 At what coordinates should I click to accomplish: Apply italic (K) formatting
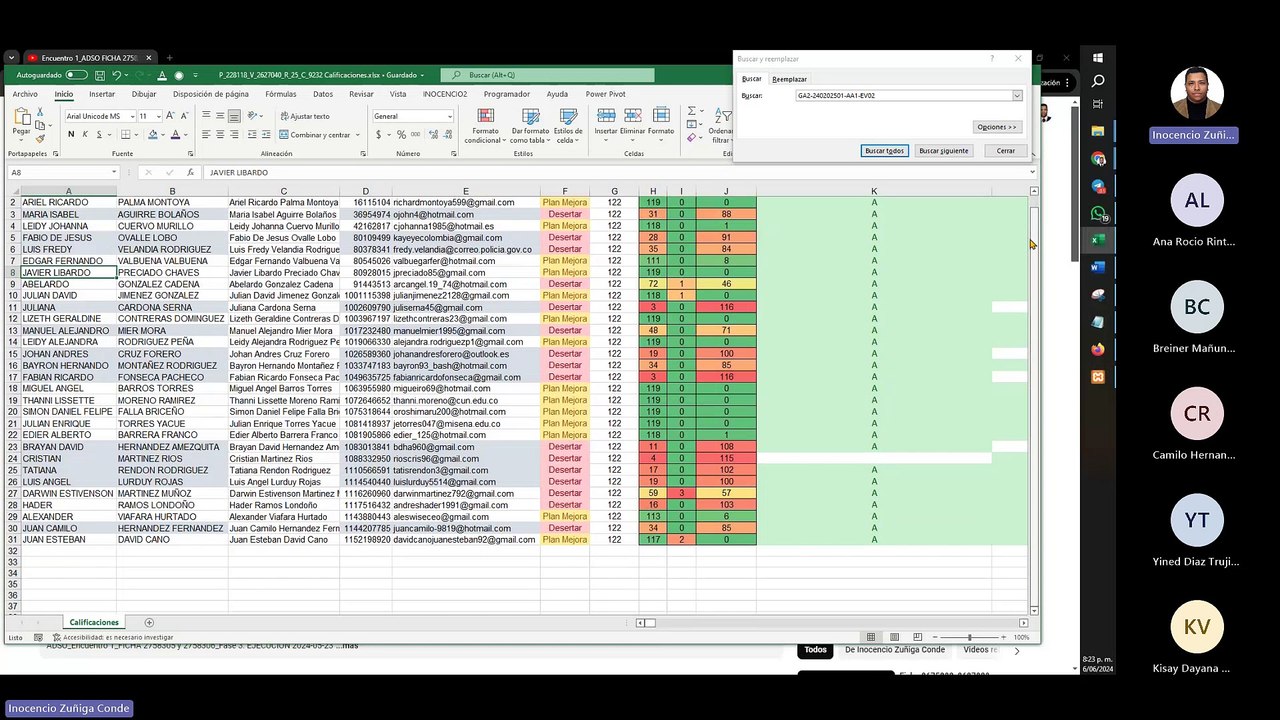pos(86,134)
